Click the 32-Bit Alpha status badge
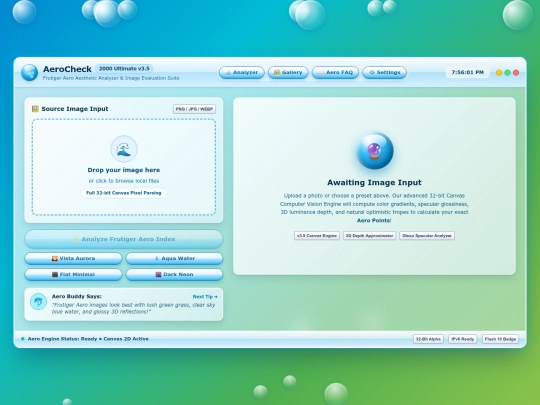540x405 pixels. 428,339
